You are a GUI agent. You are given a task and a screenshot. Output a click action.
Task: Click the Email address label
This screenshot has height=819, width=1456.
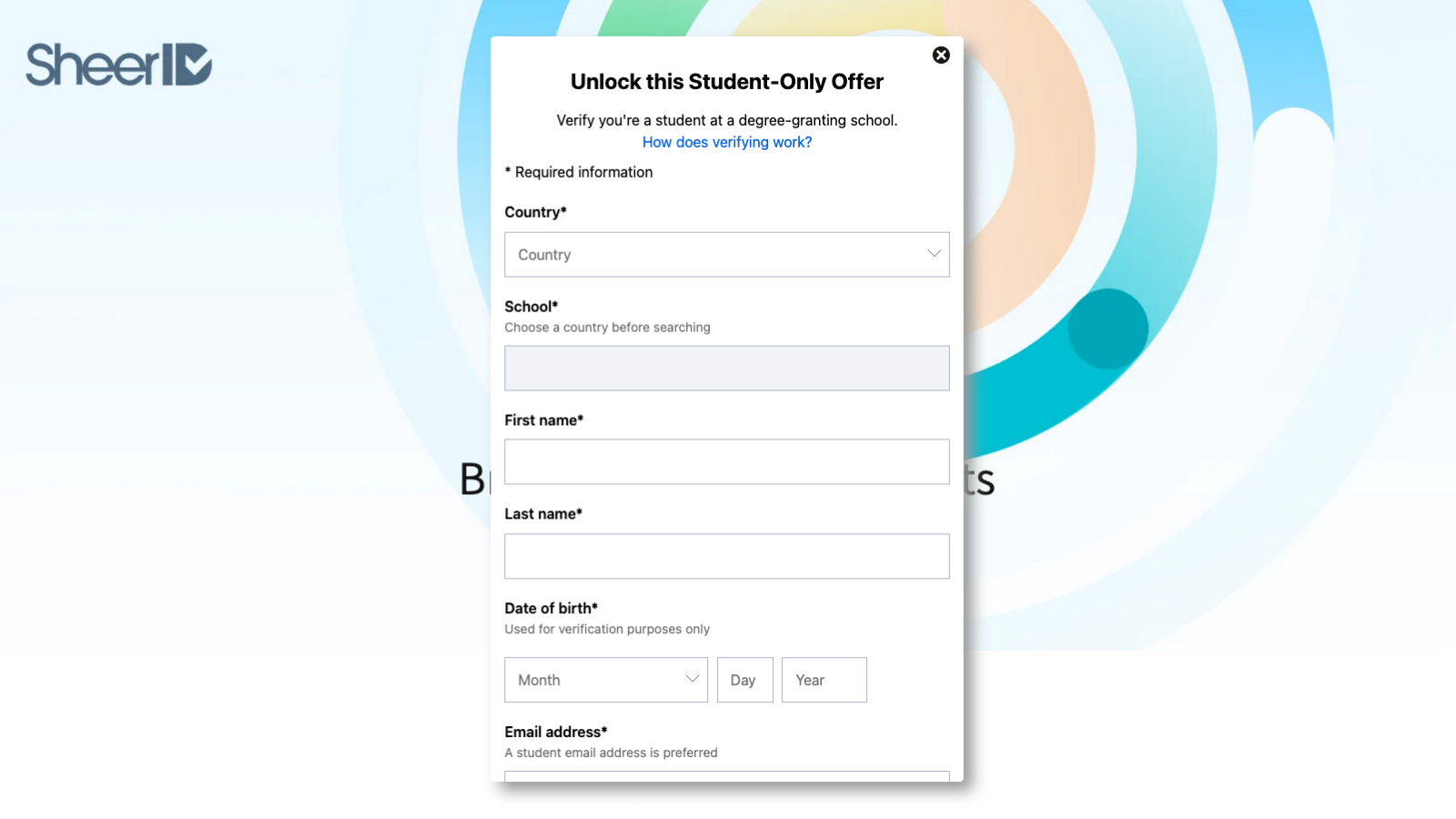[556, 733]
